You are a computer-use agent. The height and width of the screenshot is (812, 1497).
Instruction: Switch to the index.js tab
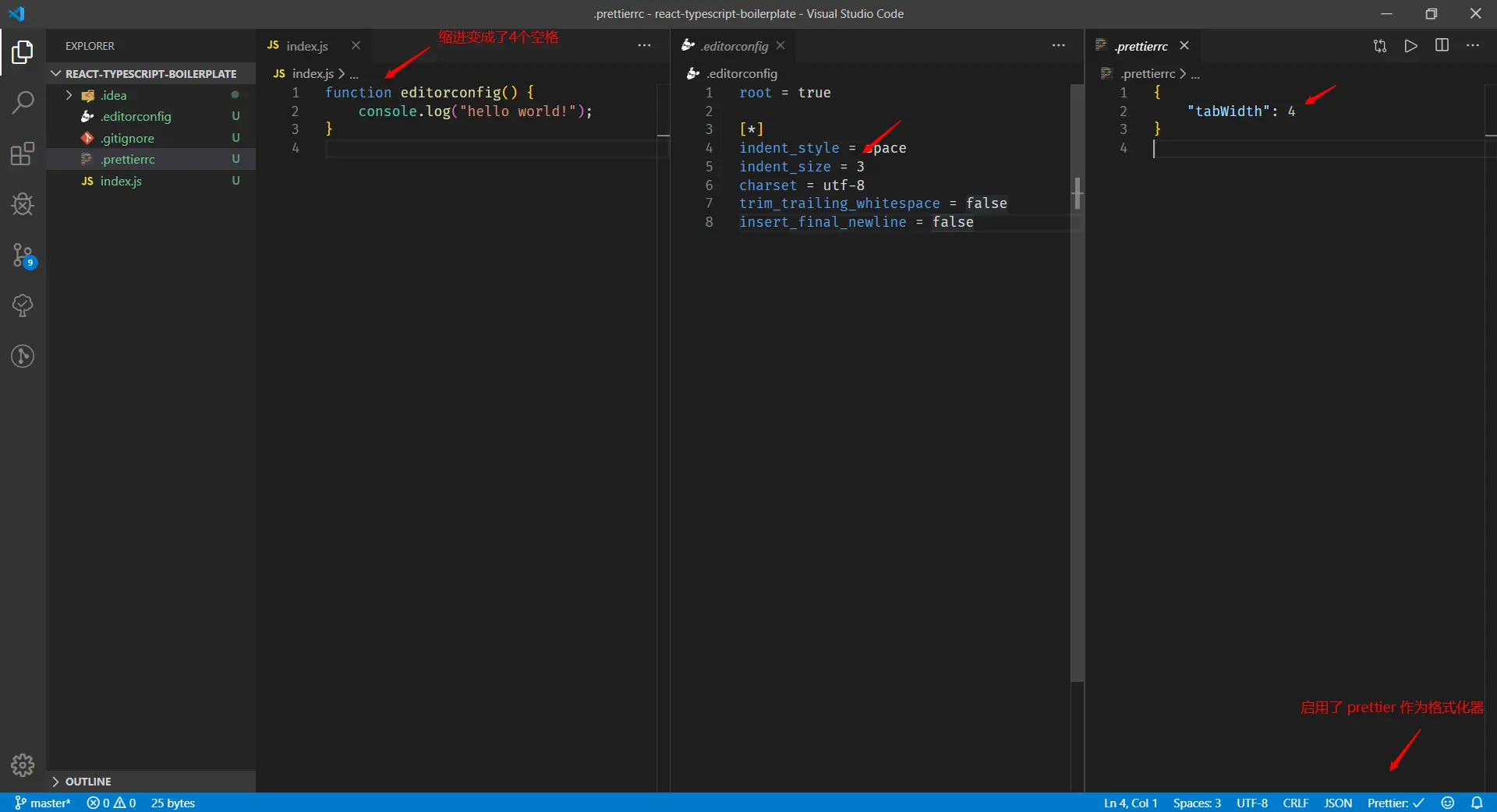click(x=306, y=46)
